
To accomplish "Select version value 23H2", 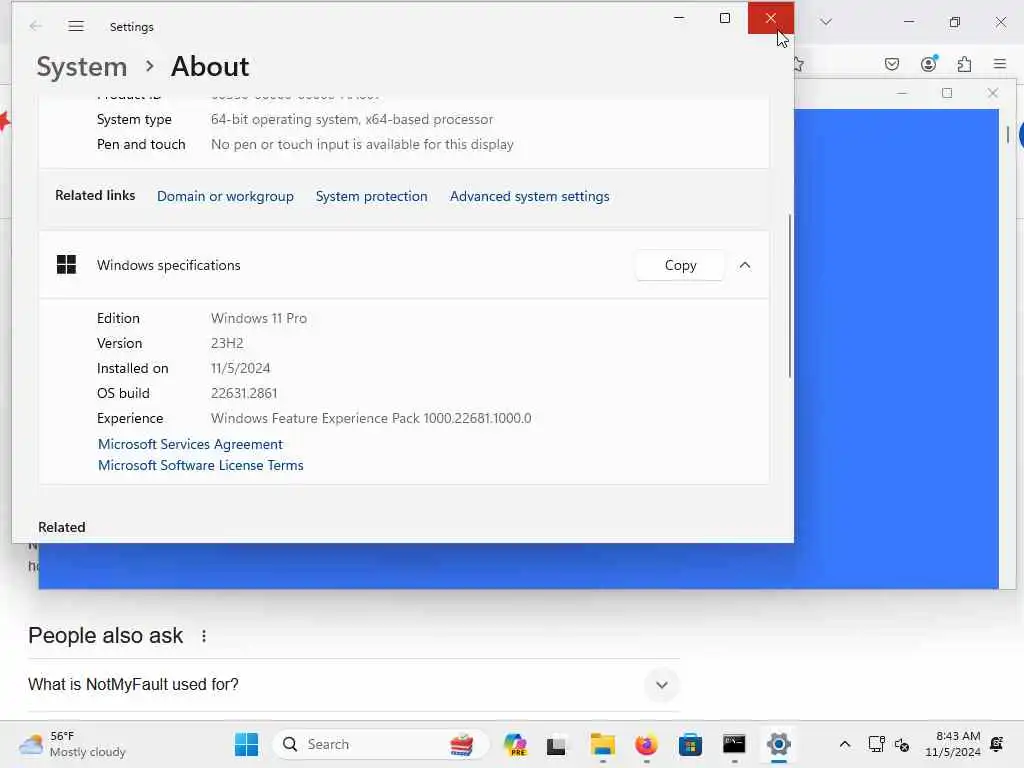I will [227, 343].
